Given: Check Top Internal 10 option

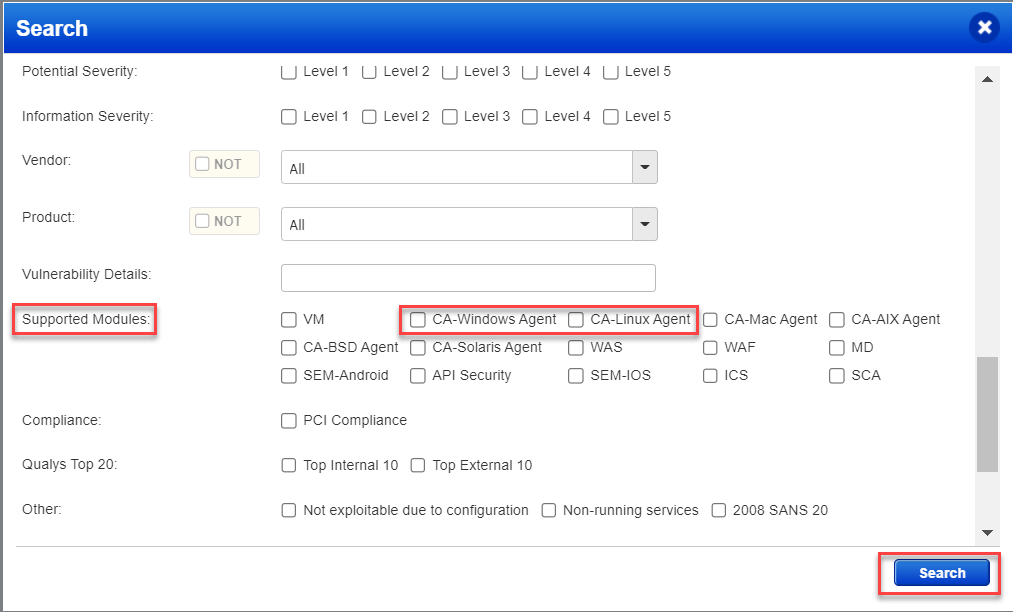Looking at the screenshot, I should pos(288,465).
